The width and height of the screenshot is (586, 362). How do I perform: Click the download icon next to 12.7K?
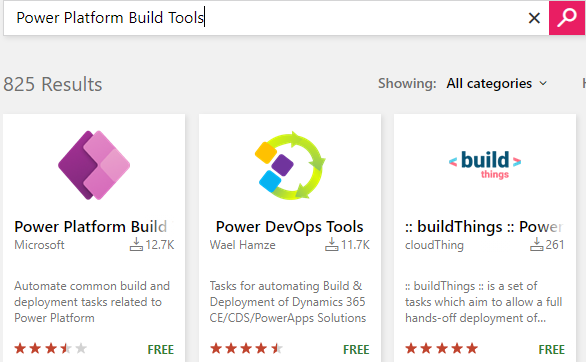pos(136,244)
